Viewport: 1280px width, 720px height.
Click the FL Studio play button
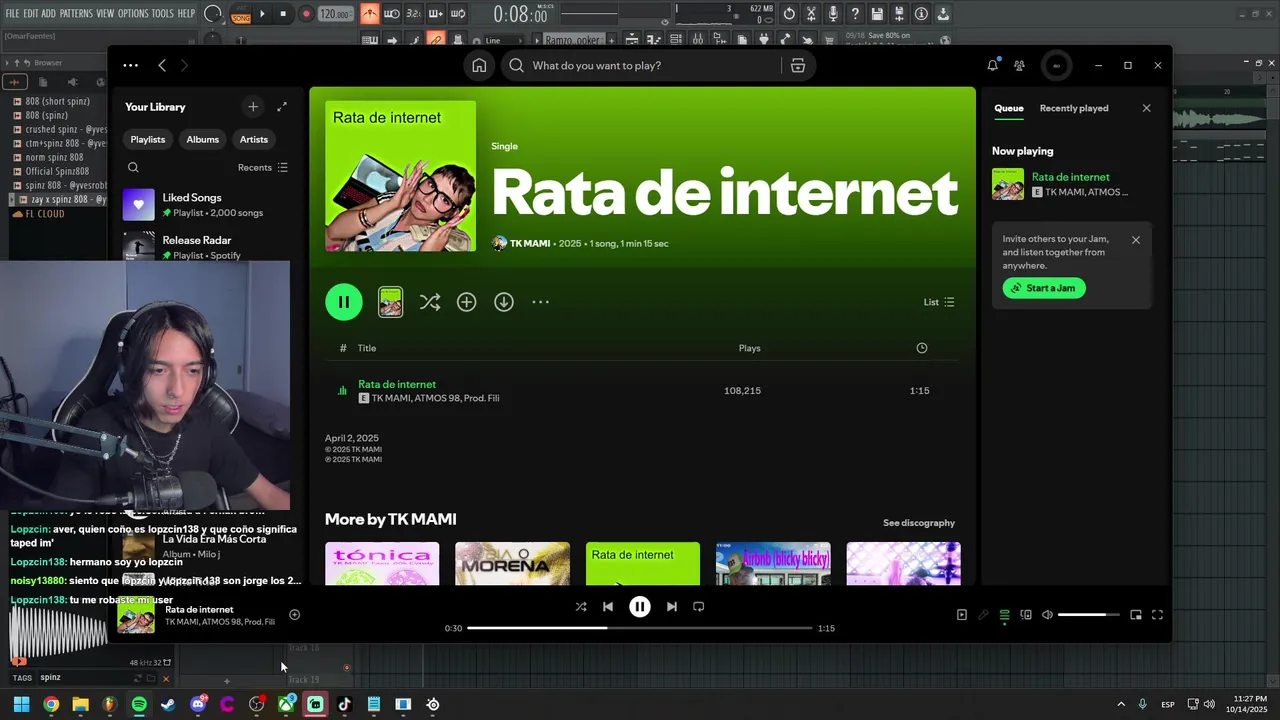click(262, 14)
